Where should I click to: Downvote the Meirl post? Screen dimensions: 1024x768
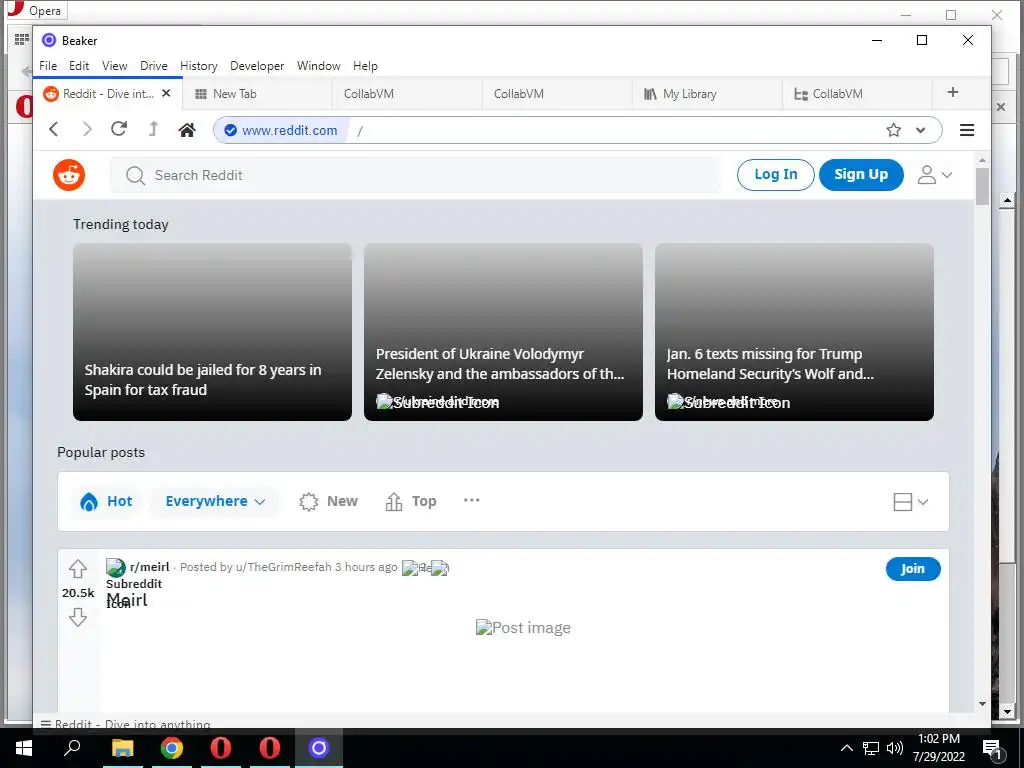[78, 616]
